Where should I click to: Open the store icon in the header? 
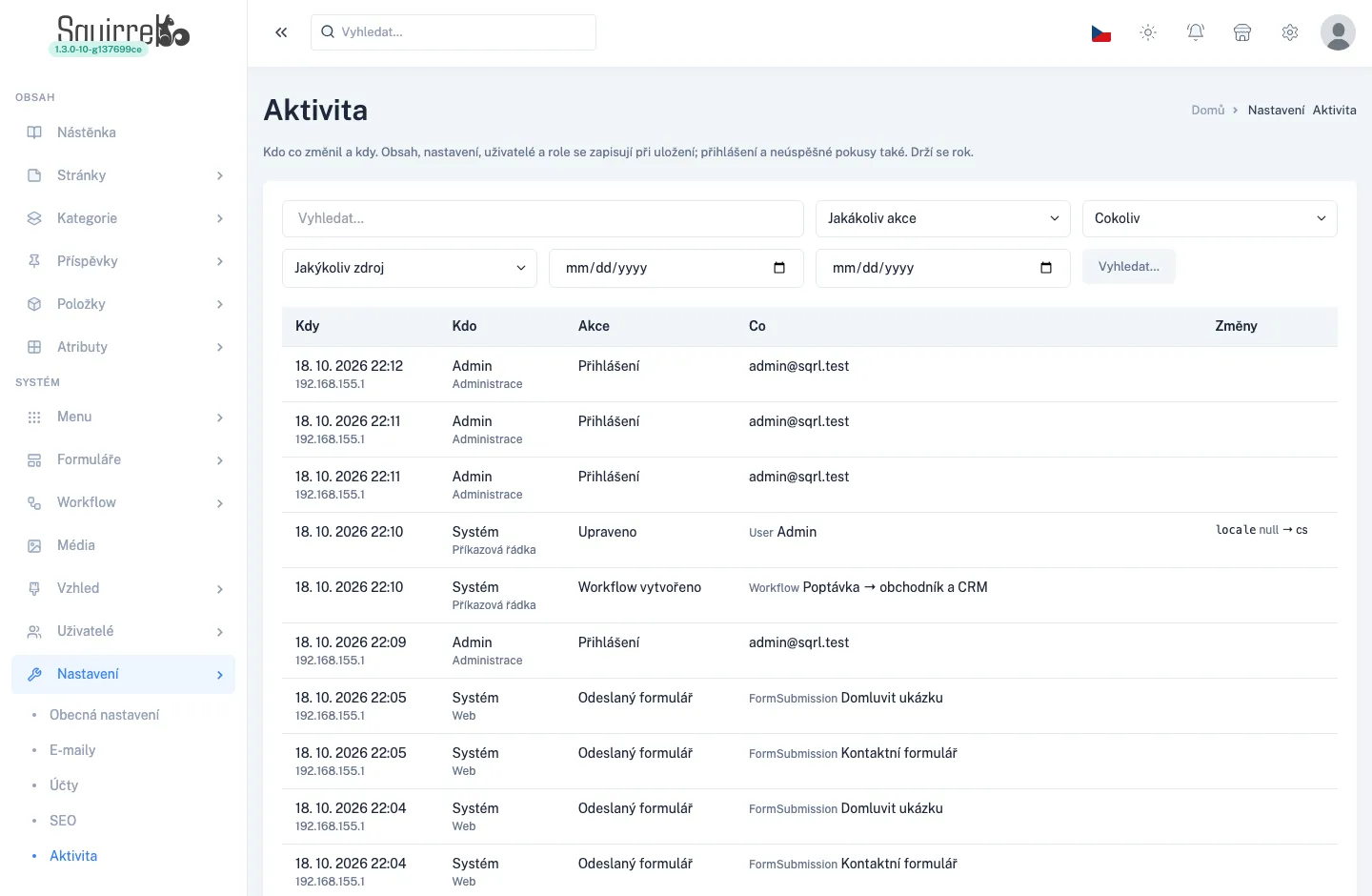click(x=1242, y=32)
